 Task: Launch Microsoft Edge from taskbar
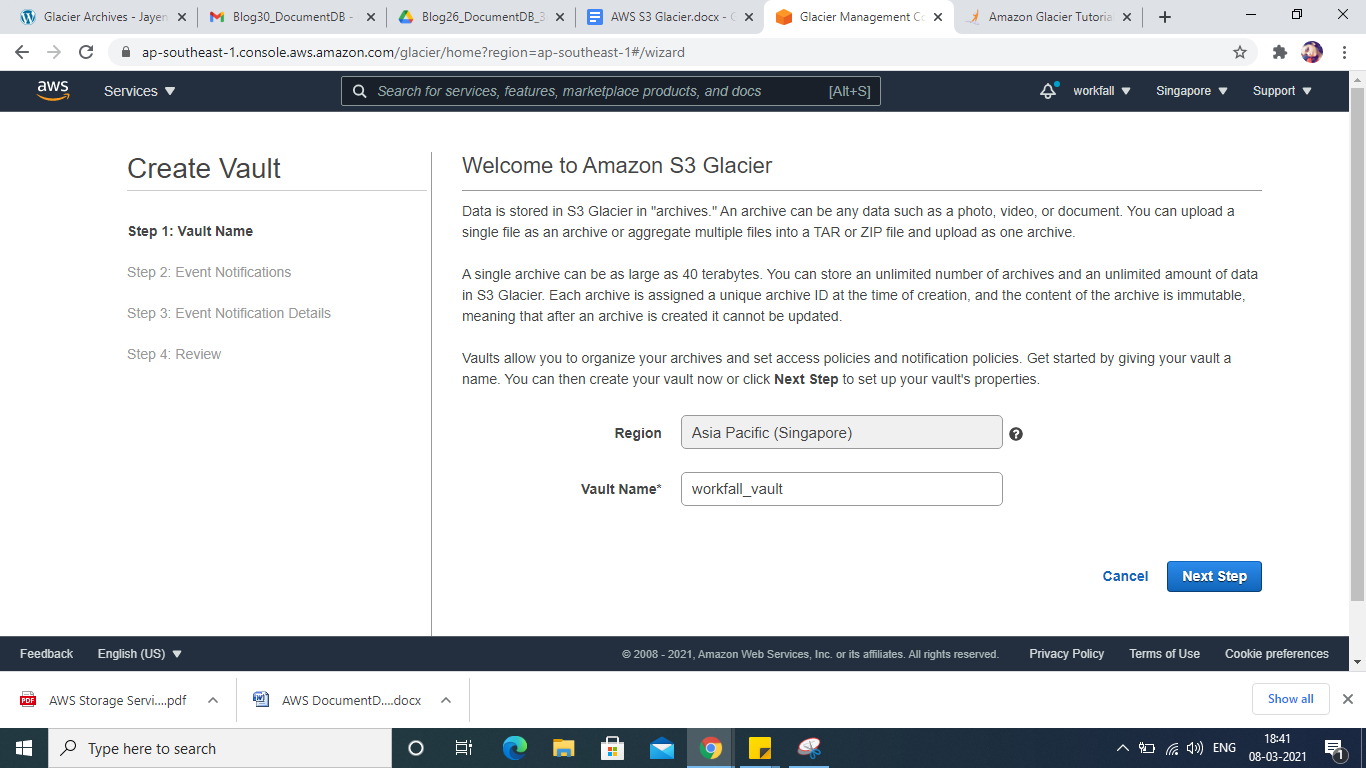[514, 748]
